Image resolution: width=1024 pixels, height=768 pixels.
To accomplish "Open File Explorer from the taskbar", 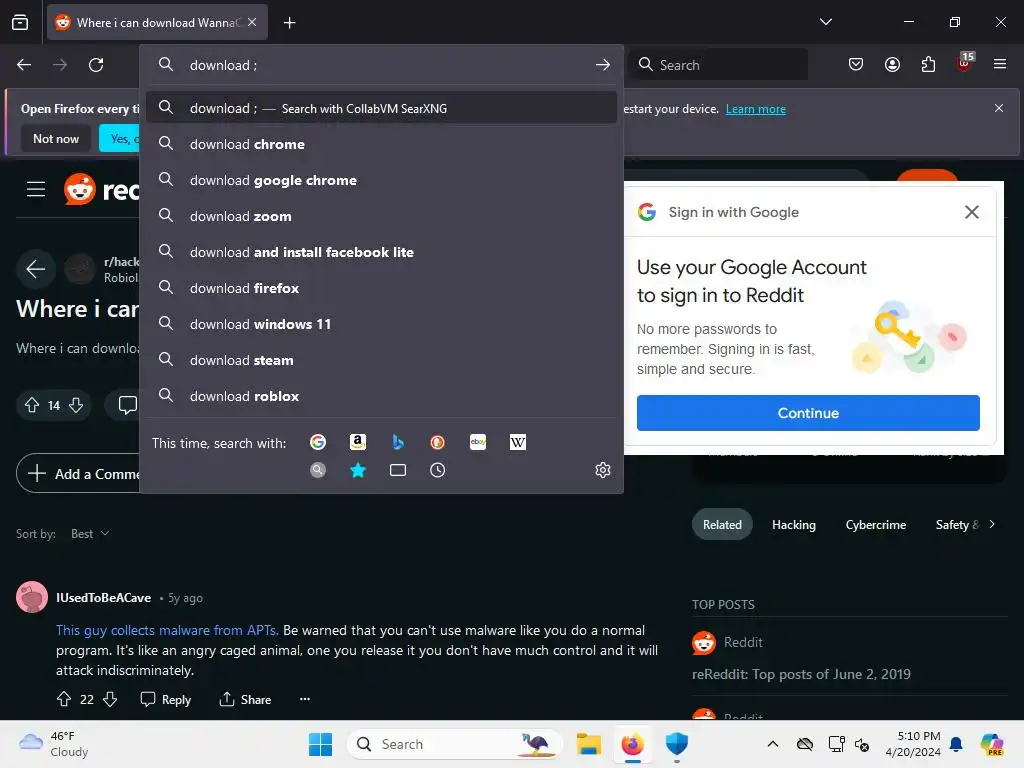I will [588, 744].
